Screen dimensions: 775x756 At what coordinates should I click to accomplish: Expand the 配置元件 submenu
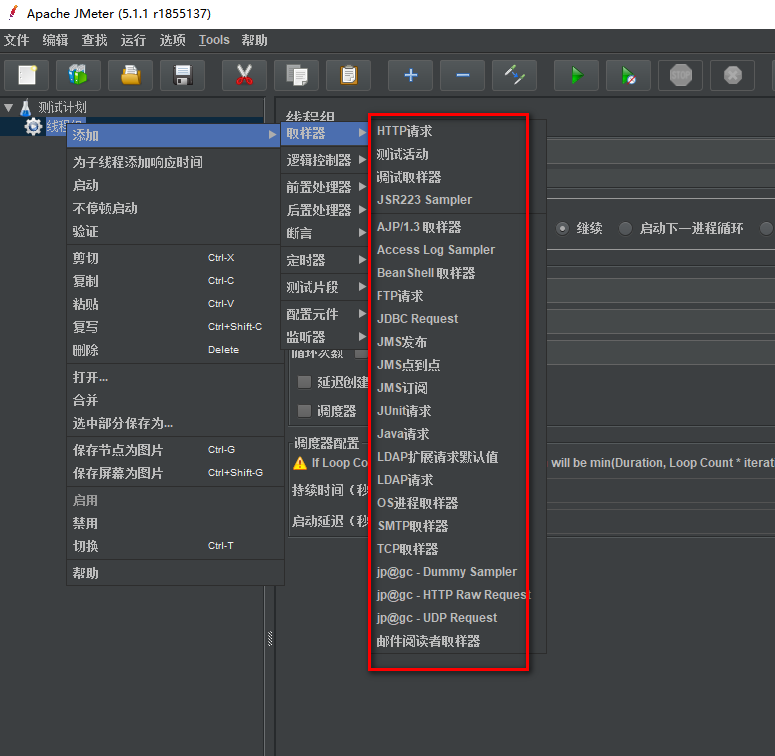pos(324,314)
